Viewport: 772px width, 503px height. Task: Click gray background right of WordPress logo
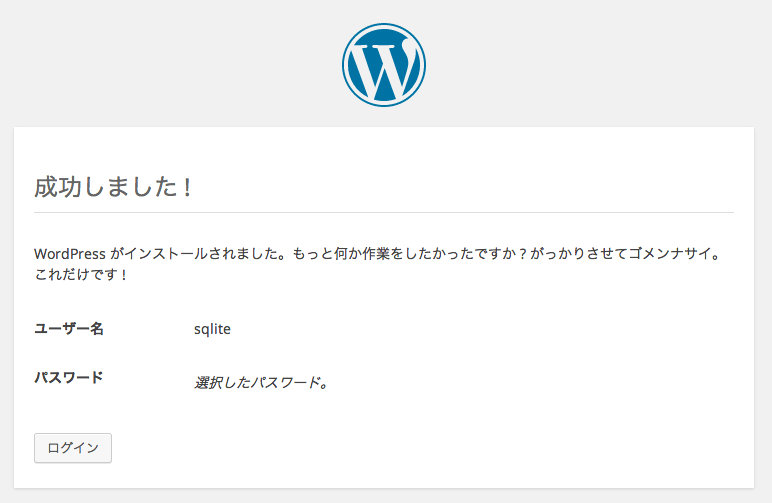tap(596, 65)
